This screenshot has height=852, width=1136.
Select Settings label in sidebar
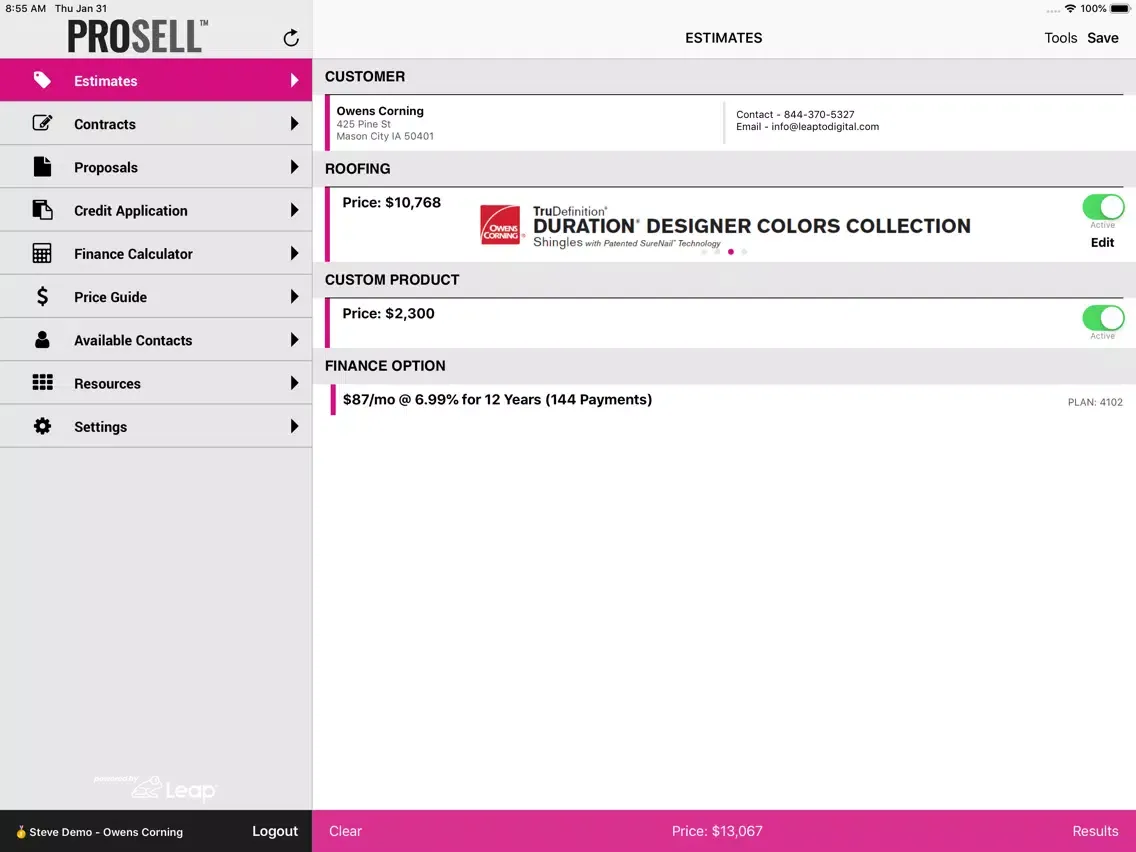[x=100, y=427]
